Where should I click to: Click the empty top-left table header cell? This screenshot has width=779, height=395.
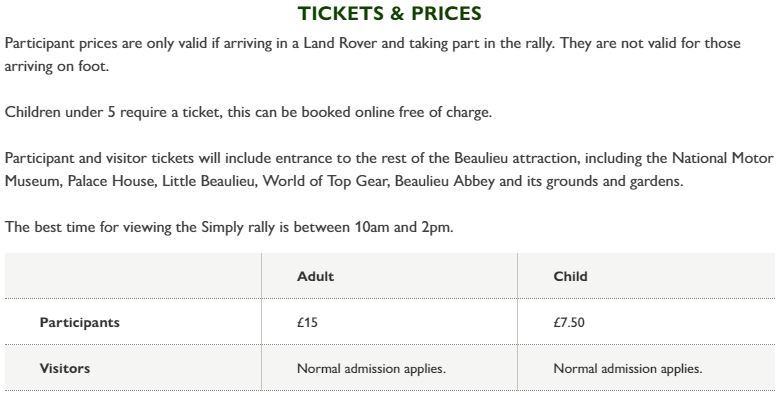133,276
